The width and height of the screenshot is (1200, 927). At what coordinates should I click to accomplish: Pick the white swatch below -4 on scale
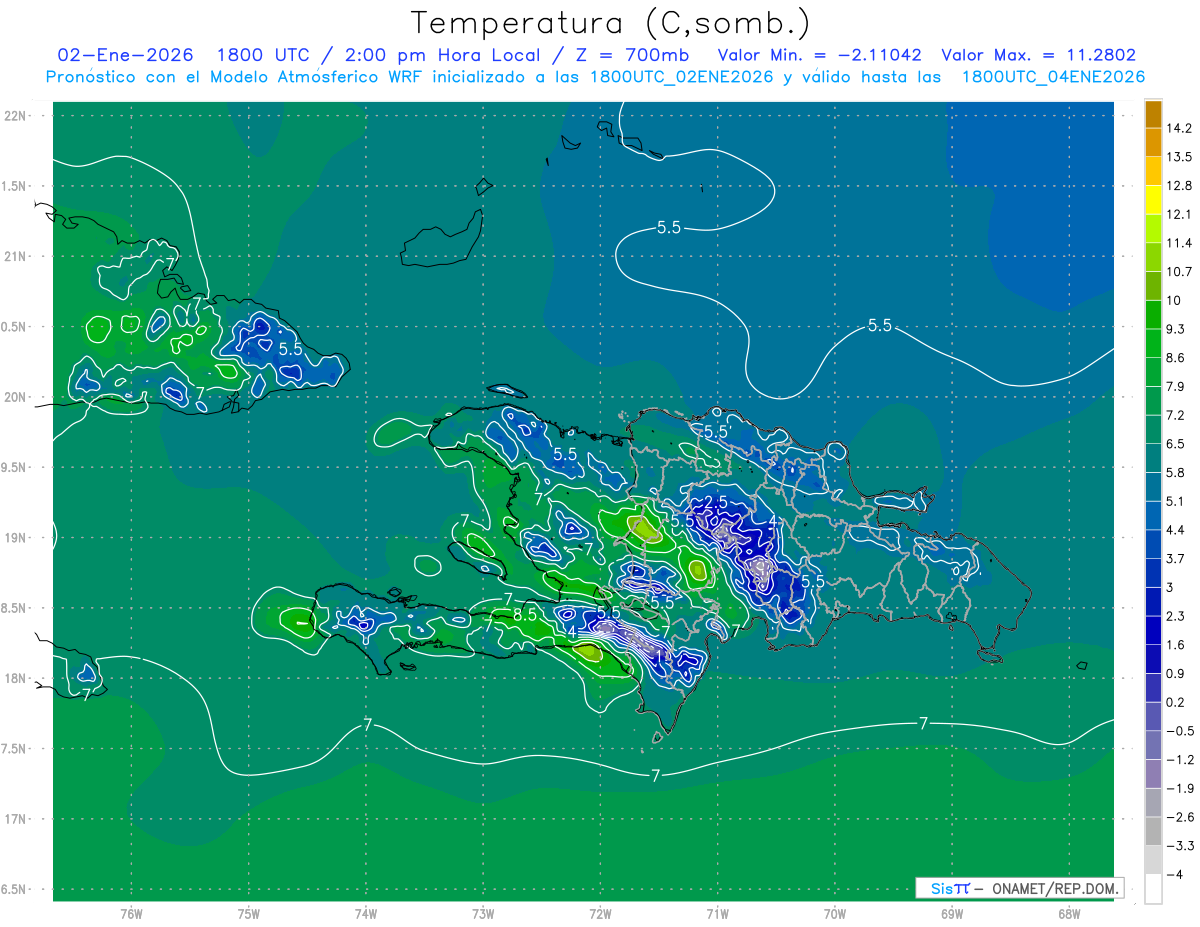click(x=1153, y=889)
